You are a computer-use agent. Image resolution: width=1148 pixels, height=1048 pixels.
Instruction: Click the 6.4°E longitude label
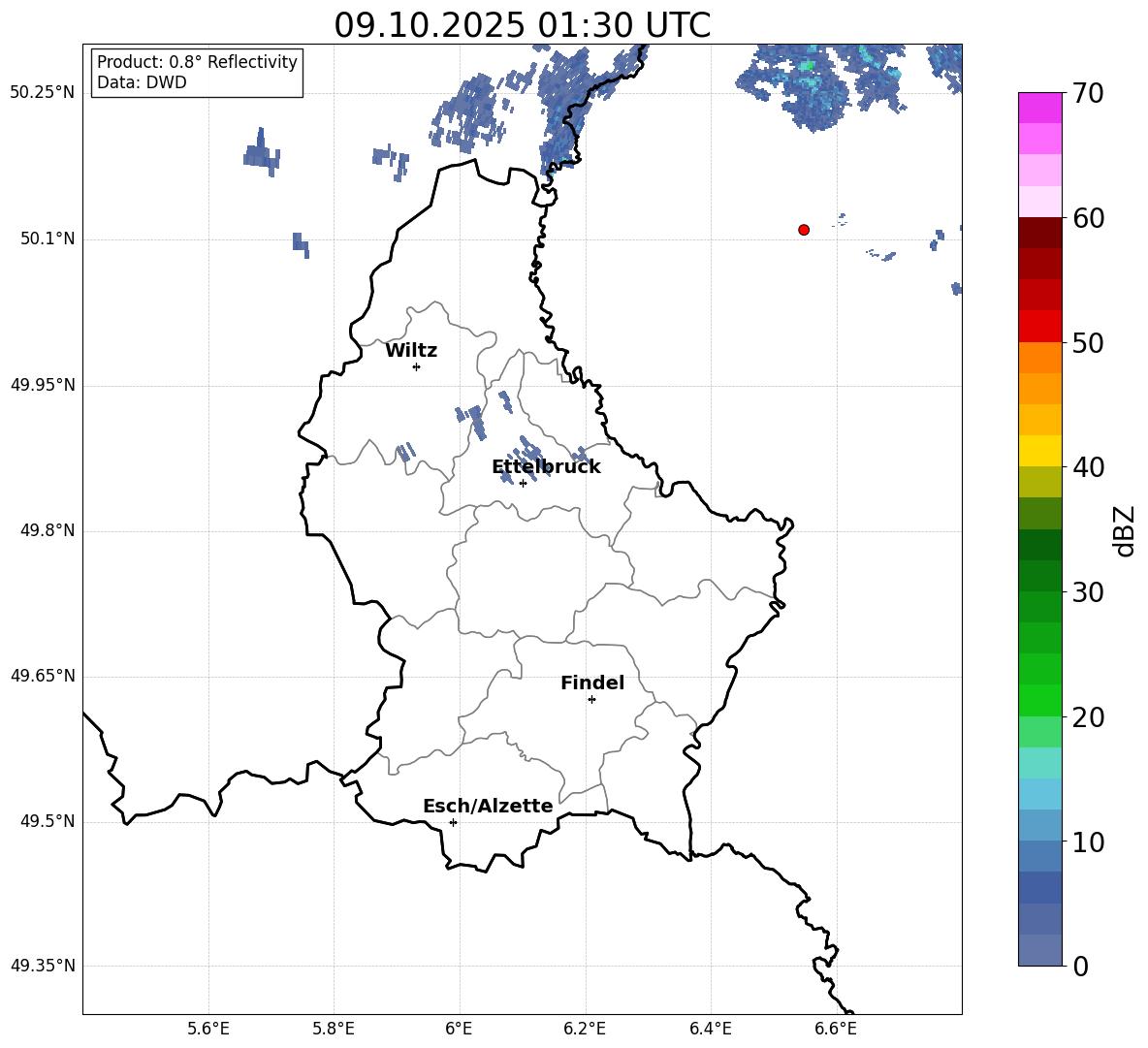pyautogui.click(x=710, y=1029)
